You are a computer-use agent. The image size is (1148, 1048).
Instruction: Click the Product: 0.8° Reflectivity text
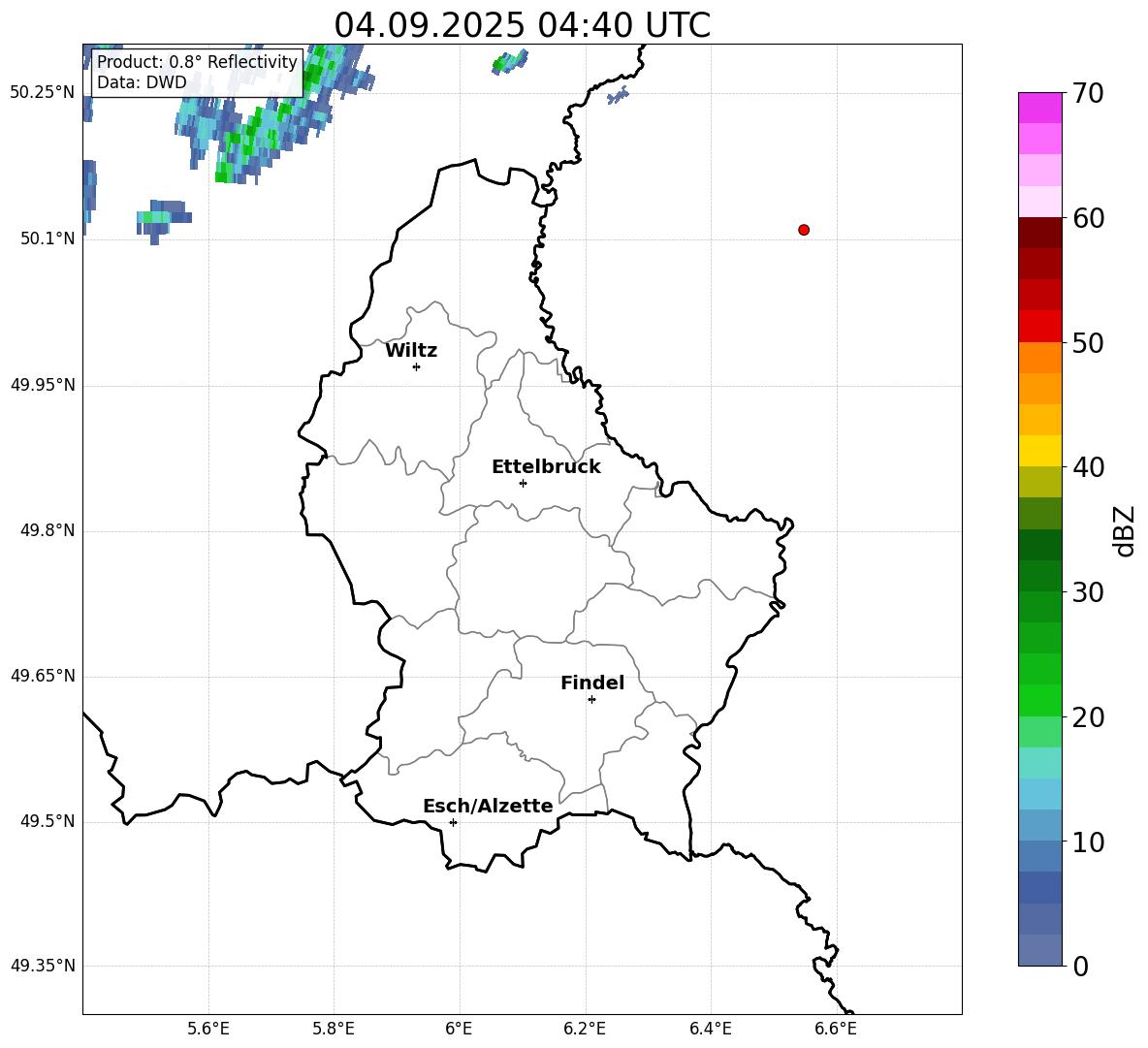pyautogui.click(x=197, y=61)
